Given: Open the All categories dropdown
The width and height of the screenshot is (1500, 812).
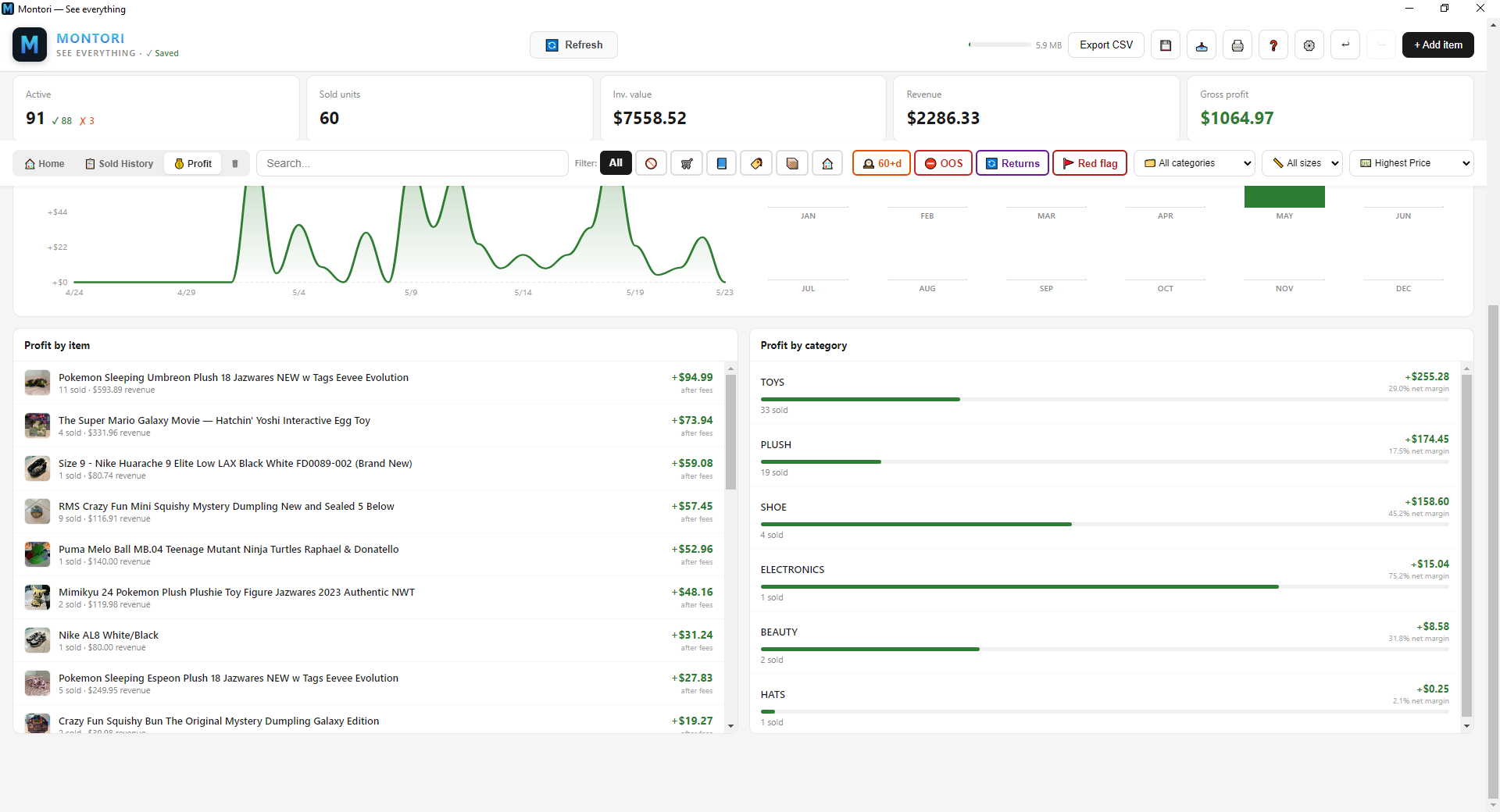Looking at the screenshot, I should point(1195,163).
